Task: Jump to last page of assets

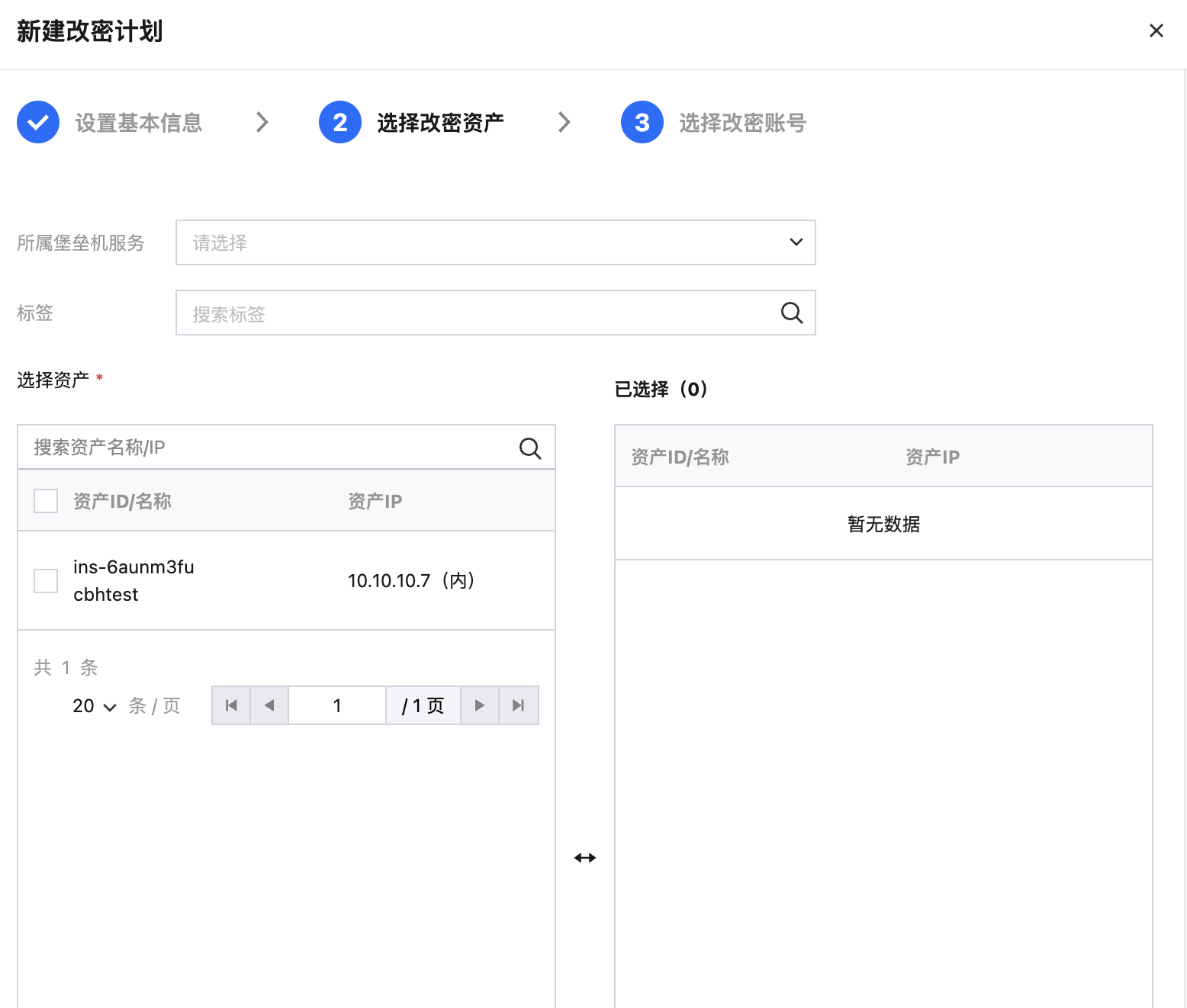Action: [x=519, y=705]
